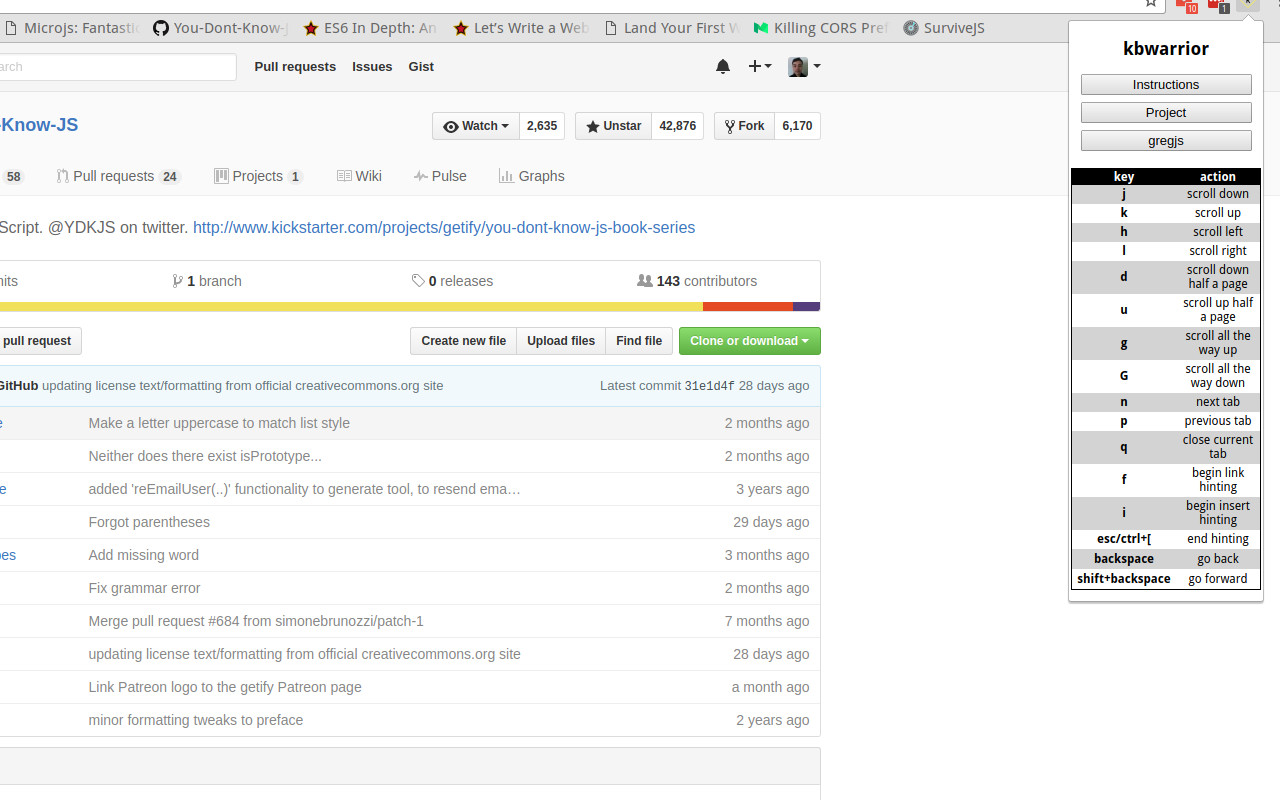
Task: Open commit 'Forgot parentheses'
Action: 149,522
